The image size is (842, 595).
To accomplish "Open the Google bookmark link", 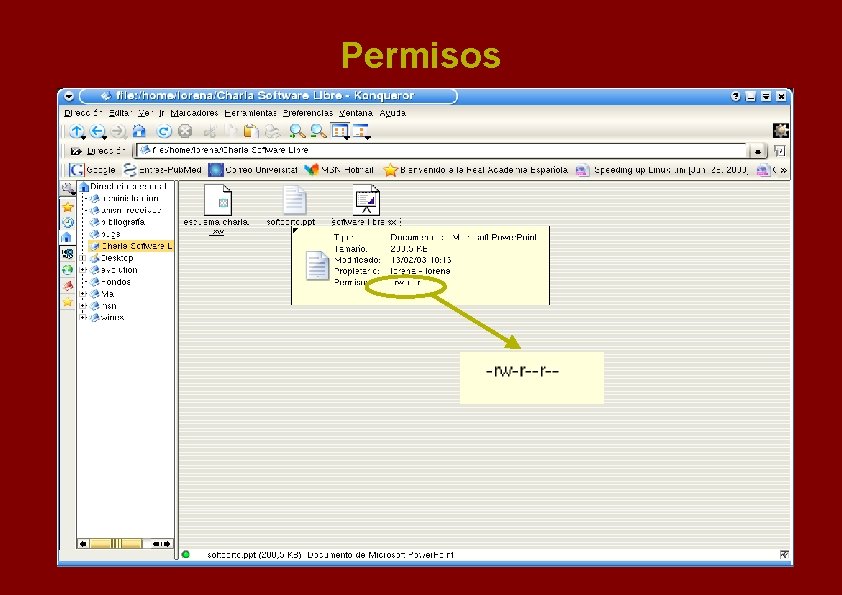I will pyautogui.click(x=92, y=170).
